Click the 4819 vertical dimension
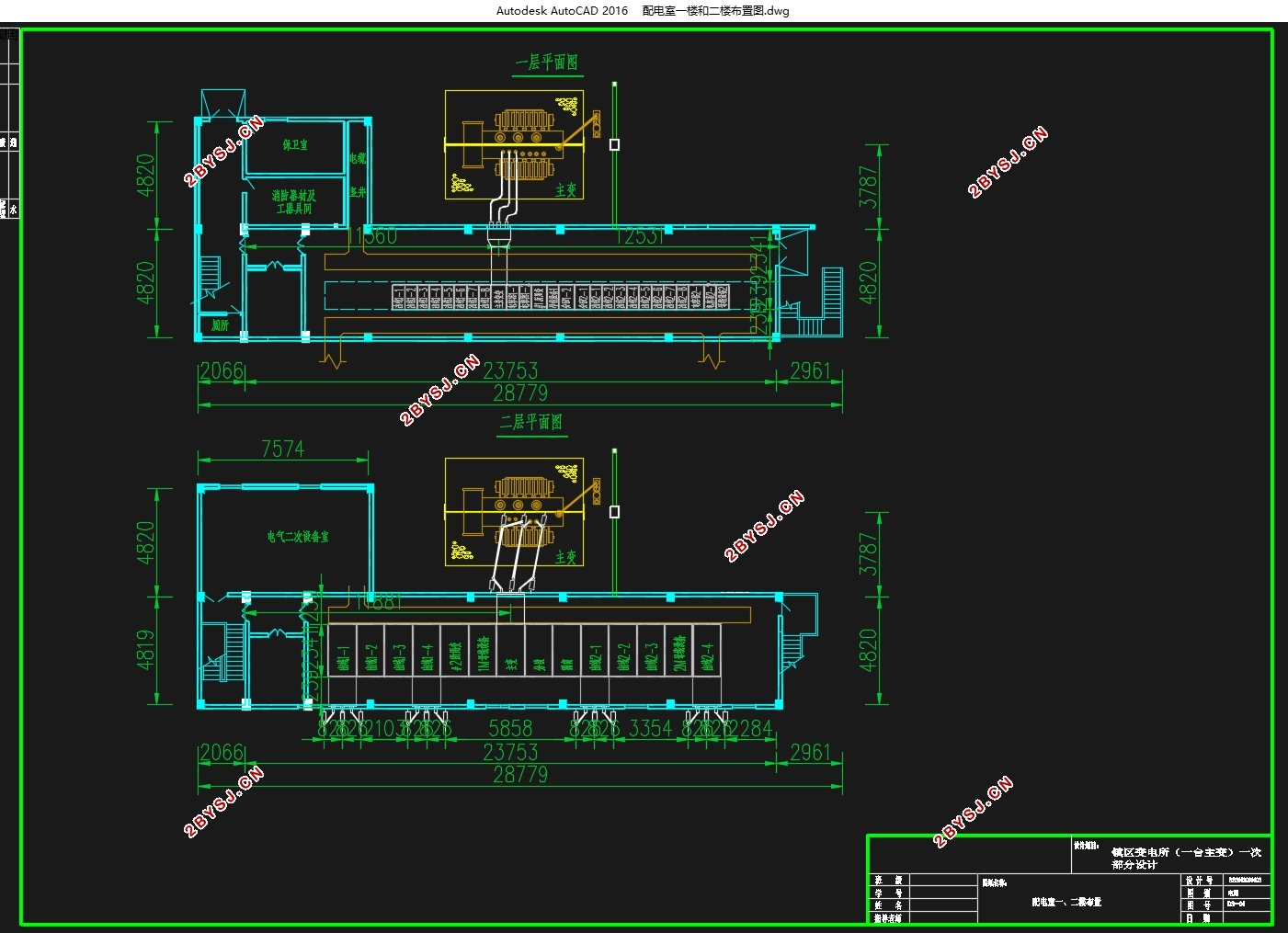Viewport: 1288px width, 933px height. pos(146,649)
